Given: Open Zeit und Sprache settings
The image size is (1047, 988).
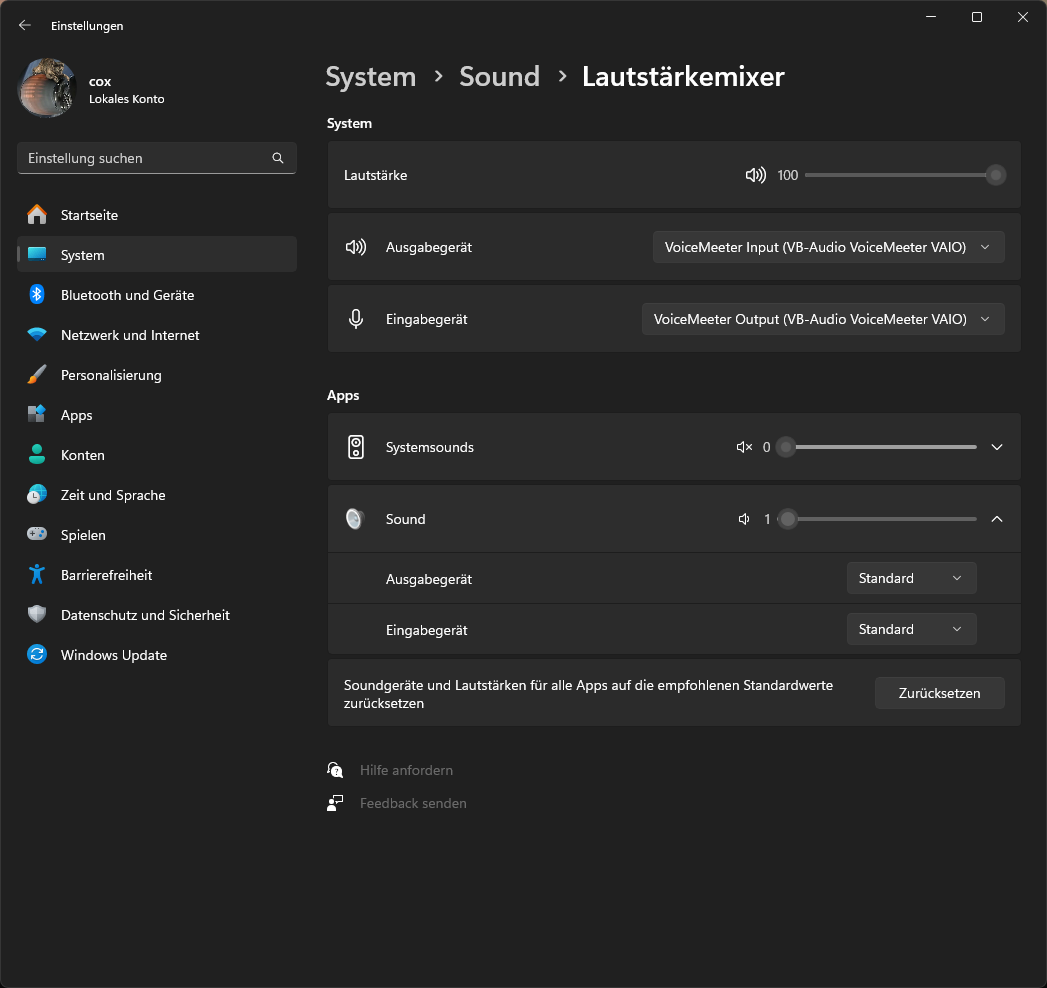Looking at the screenshot, I should pyautogui.click(x=157, y=495).
